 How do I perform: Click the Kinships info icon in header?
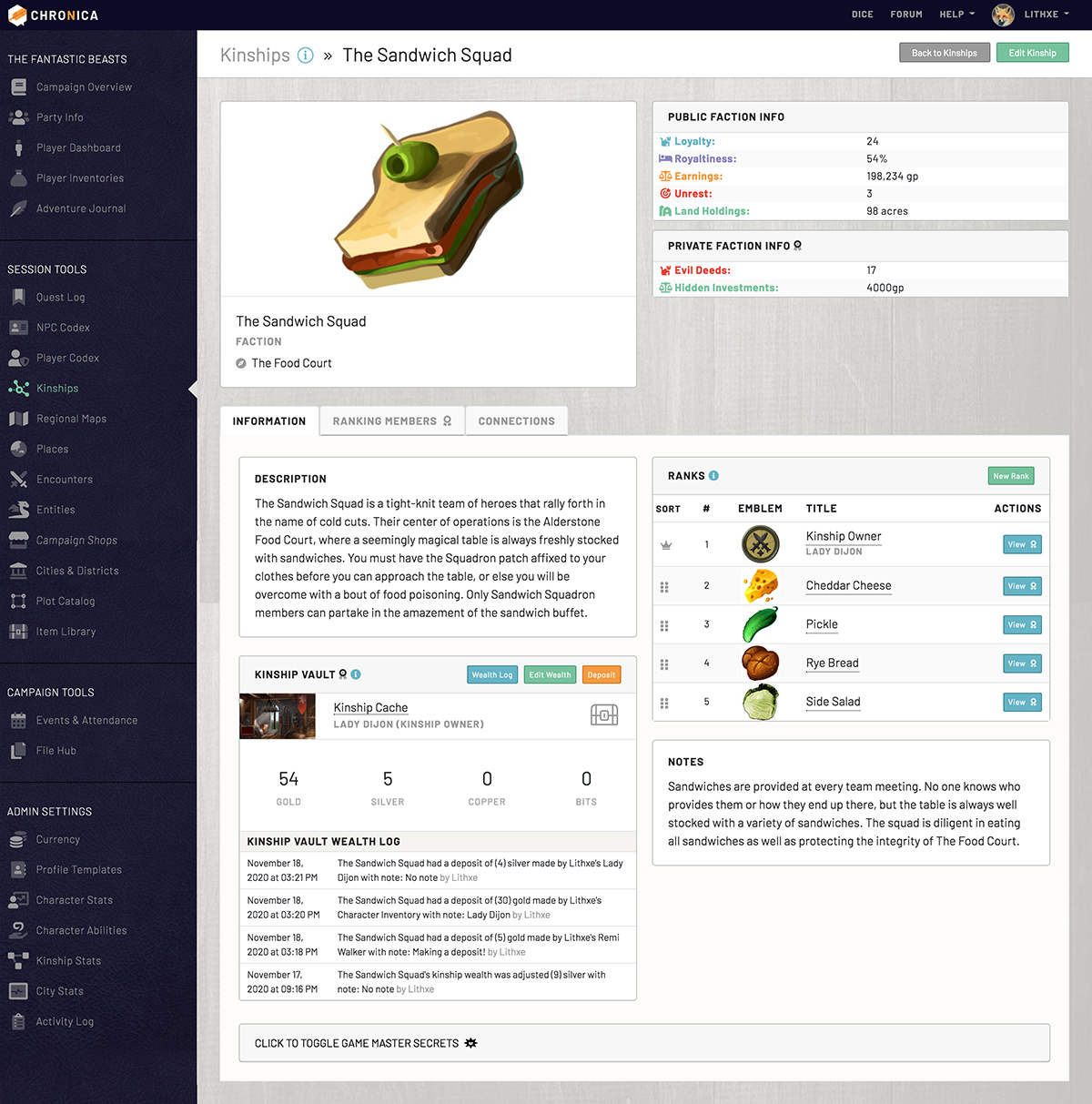pyautogui.click(x=306, y=56)
